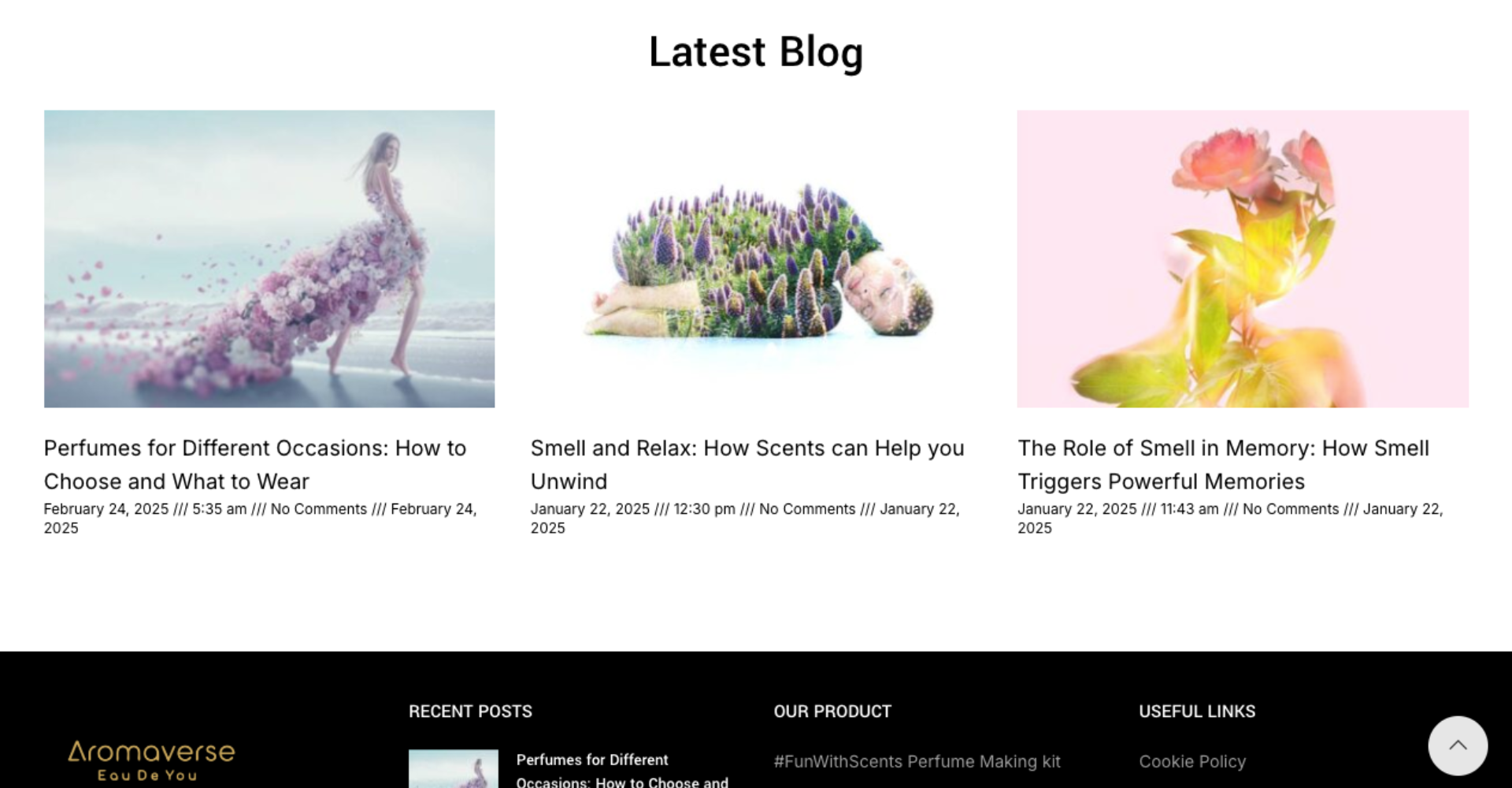Click 'No Comments' under Role of Smell post
The image size is (1512, 788).
click(x=1291, y=509)
